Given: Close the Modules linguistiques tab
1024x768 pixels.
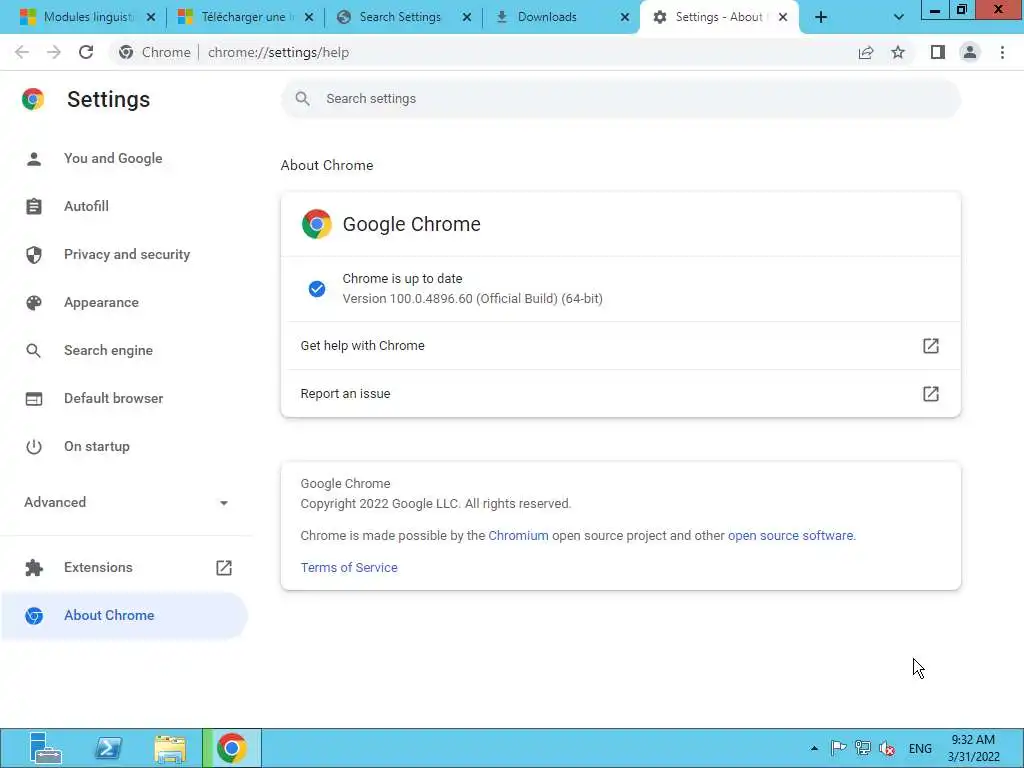Looking at the screenshot, I should [x=151, y=17].
